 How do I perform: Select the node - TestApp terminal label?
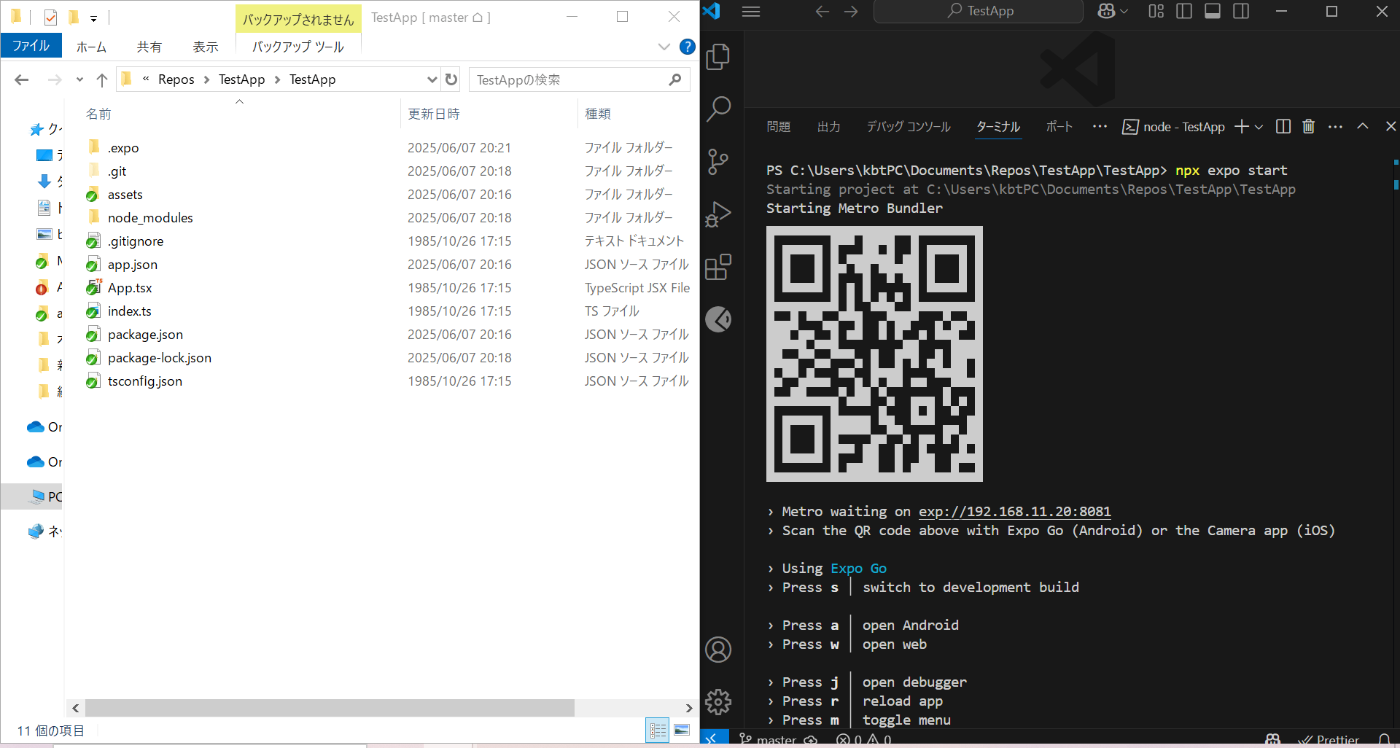pyautogui.click(x=1173, y=127)
